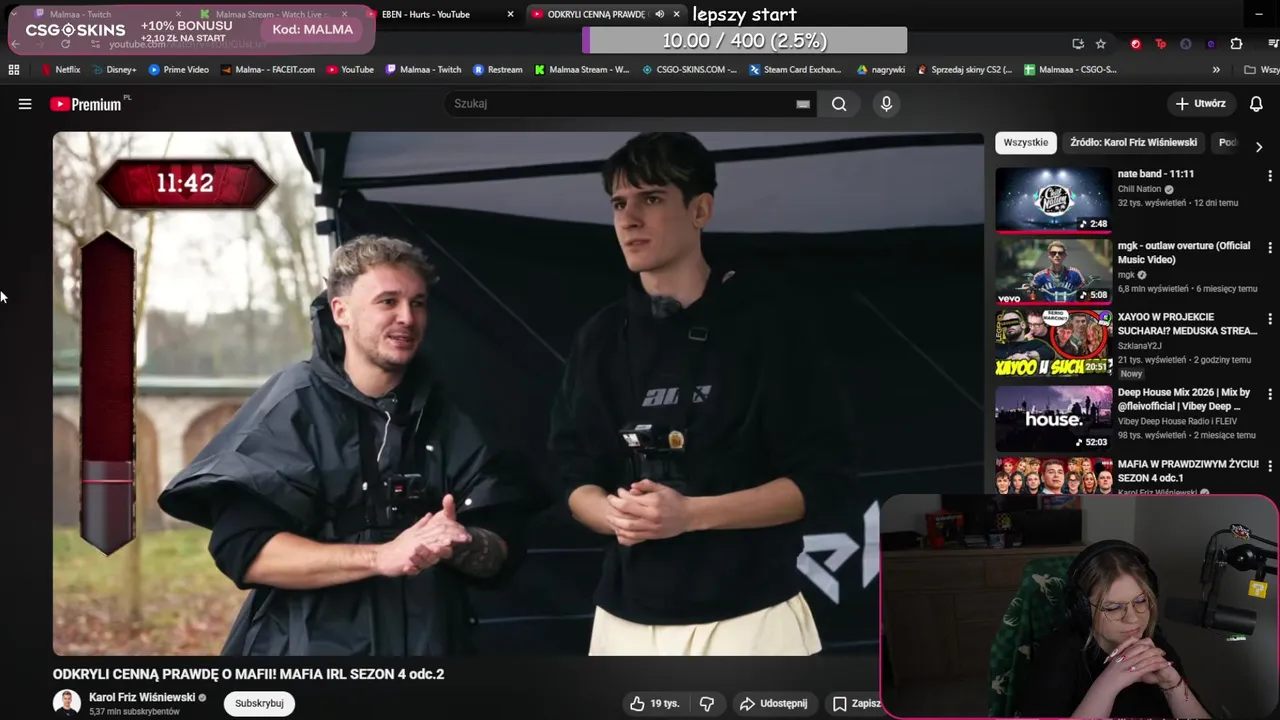Screen dimensions: 1280x720
Task: Open Malmaa Stream bookmark with the green K icon
Action: tap(582, 70)
